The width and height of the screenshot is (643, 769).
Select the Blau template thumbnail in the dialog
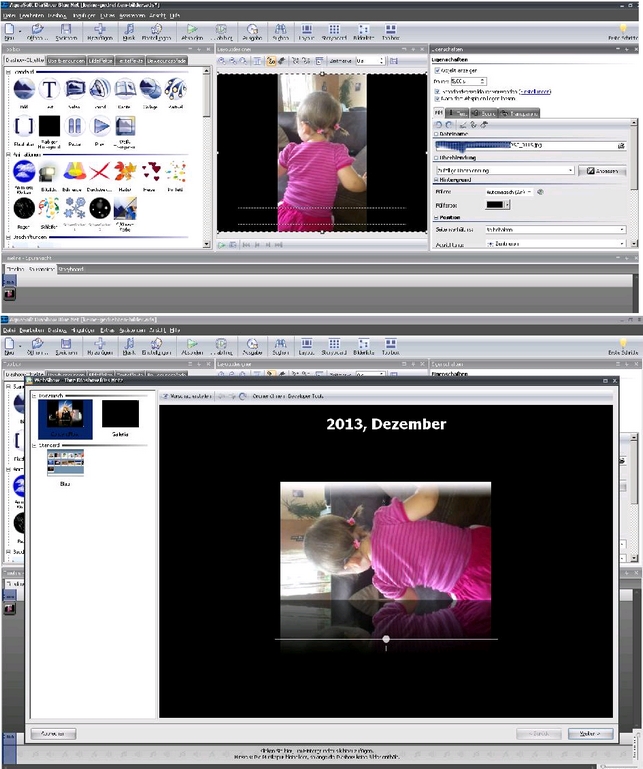(x=65, y=463)
